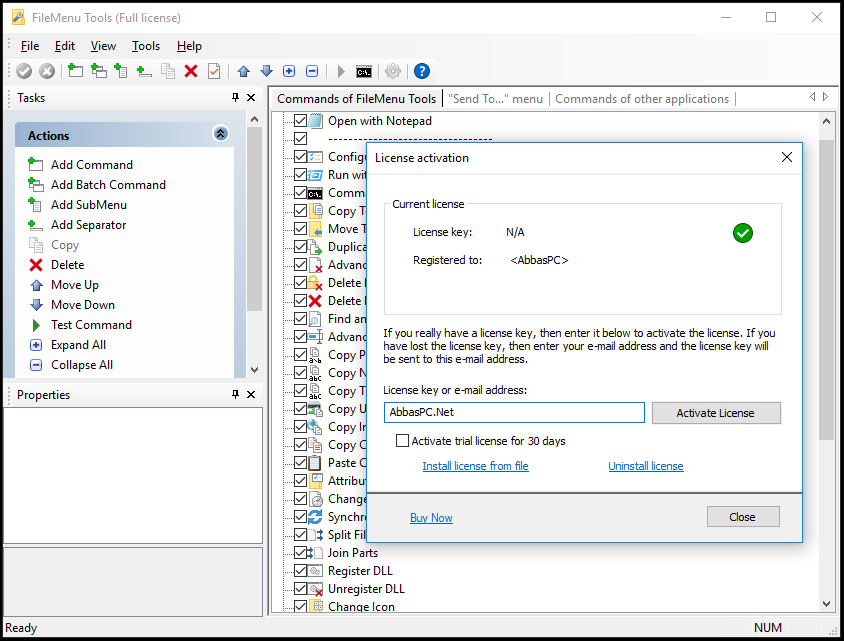Choose Add SubMenu action

coord(89,205)
